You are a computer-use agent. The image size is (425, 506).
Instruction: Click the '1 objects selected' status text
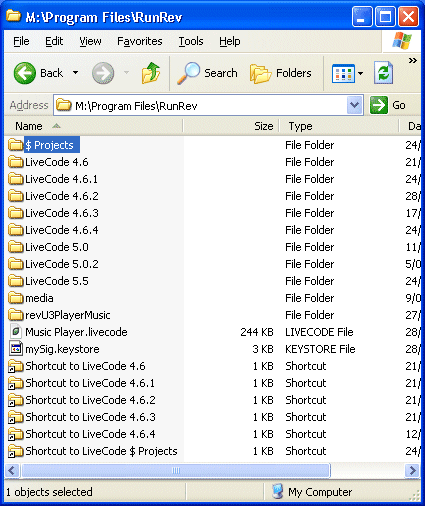point(49,492)
